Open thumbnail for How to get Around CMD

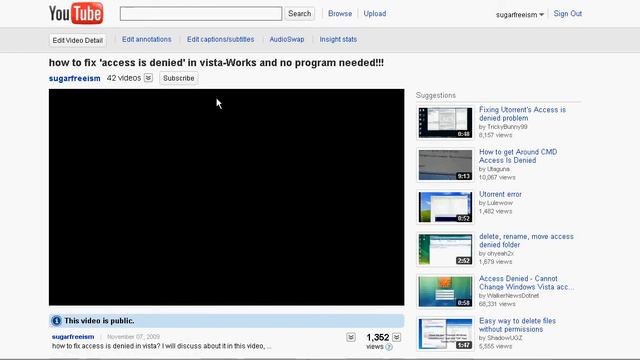445,164
